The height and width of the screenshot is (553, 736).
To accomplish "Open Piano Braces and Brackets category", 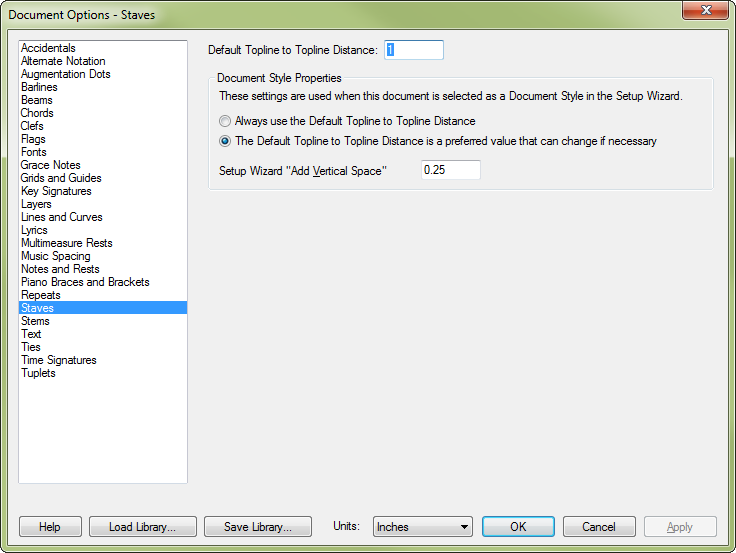I will (x=85, y=282).
